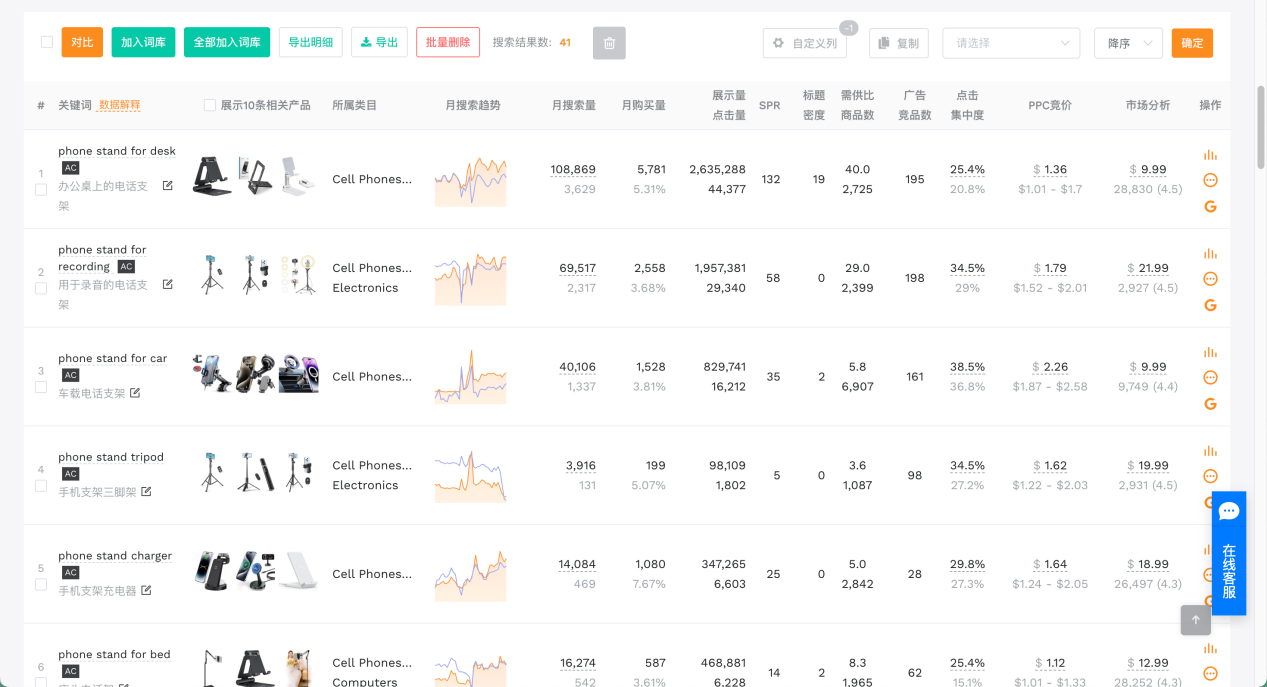The width and height of the screenshot is (1267, 687).
Task: Click the 复制 copy icon
Action: (x=884, y=43)
